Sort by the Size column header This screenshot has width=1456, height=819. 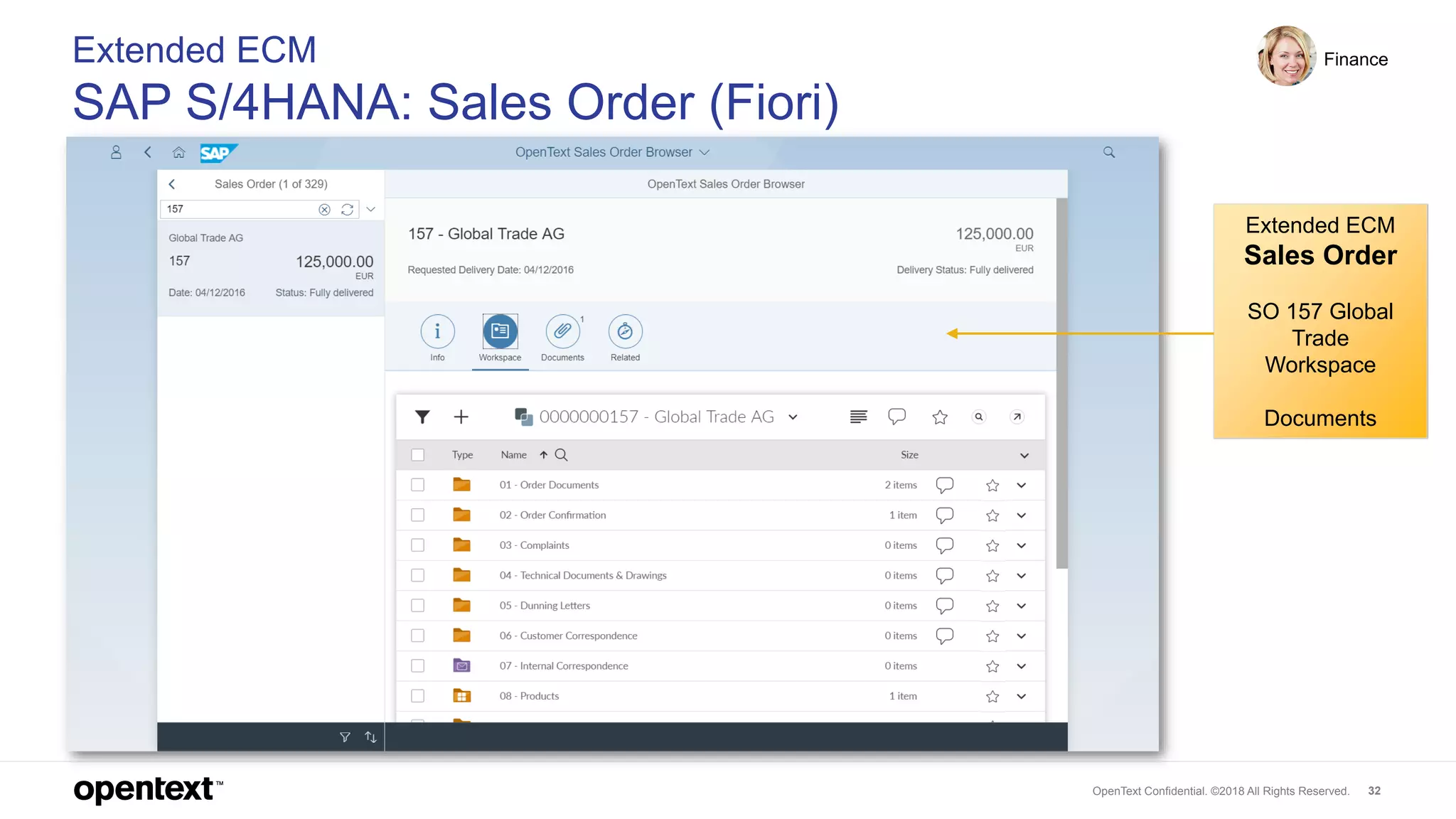coord(909,455)
